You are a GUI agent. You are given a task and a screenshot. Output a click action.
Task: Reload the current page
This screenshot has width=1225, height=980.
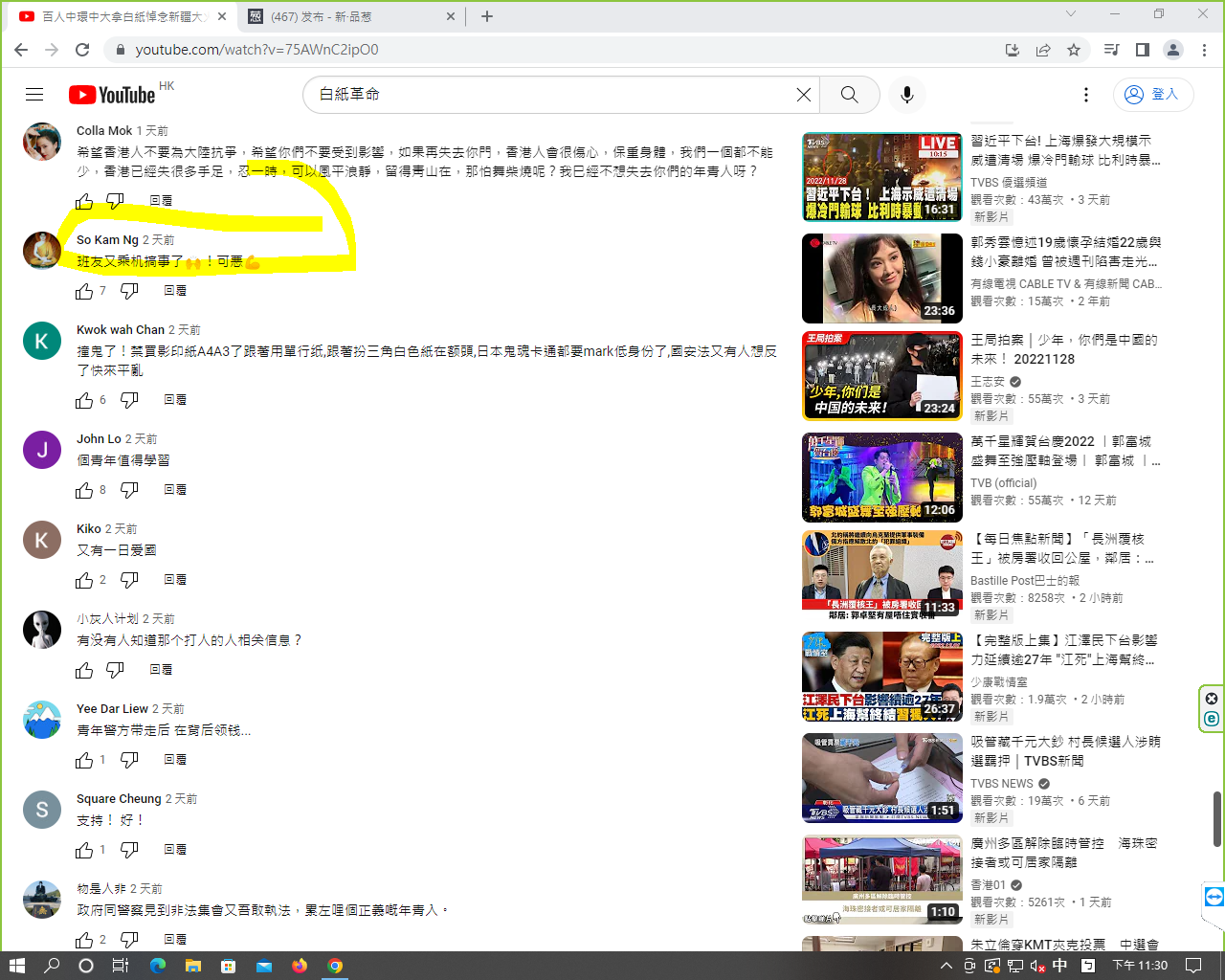(82, 50)
